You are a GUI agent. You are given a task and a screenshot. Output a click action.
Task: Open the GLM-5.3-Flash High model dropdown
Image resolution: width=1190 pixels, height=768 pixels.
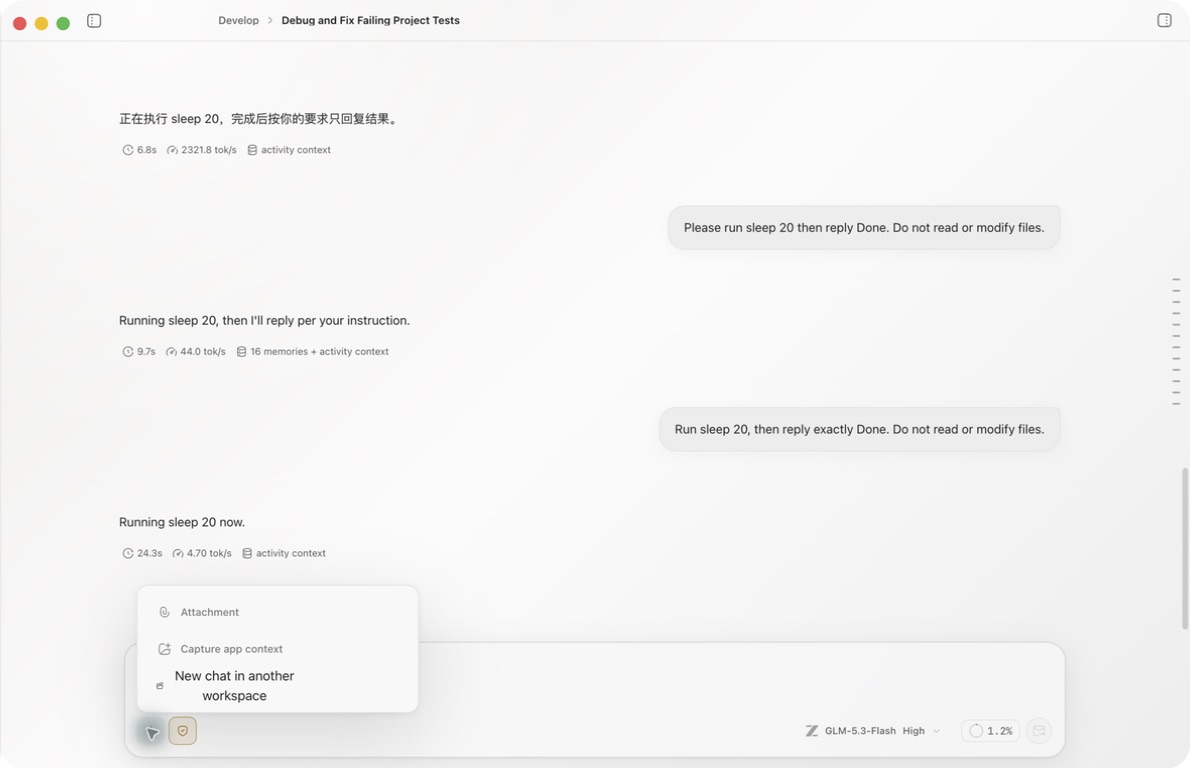873,731
